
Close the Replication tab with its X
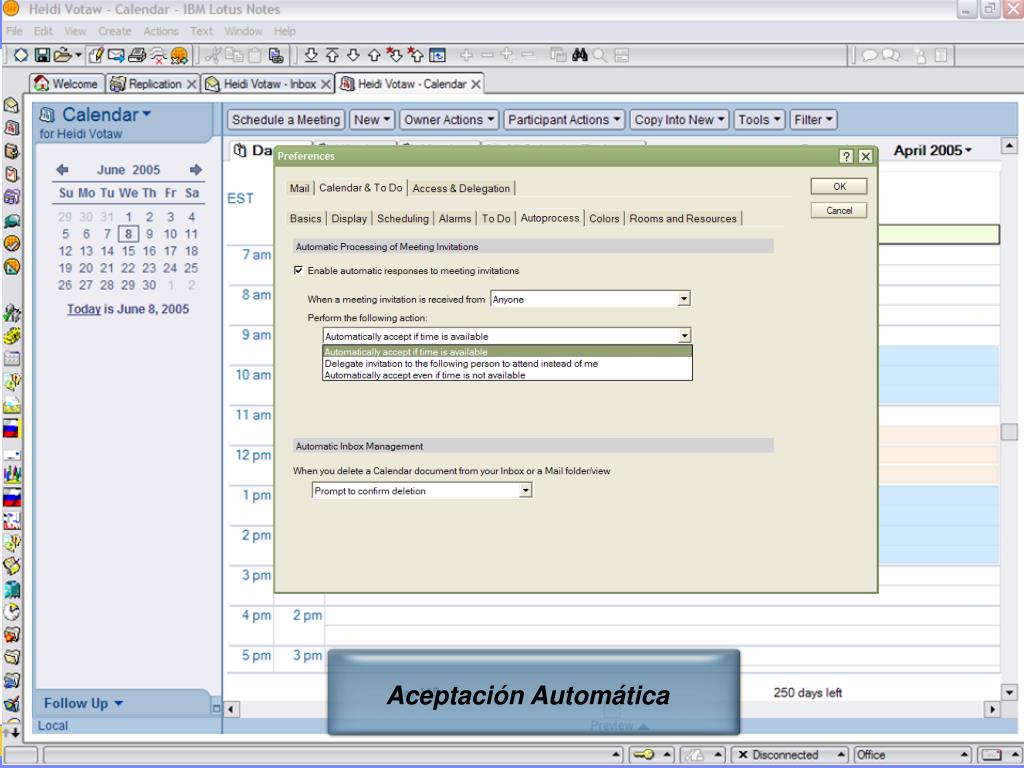pos(191,84)
